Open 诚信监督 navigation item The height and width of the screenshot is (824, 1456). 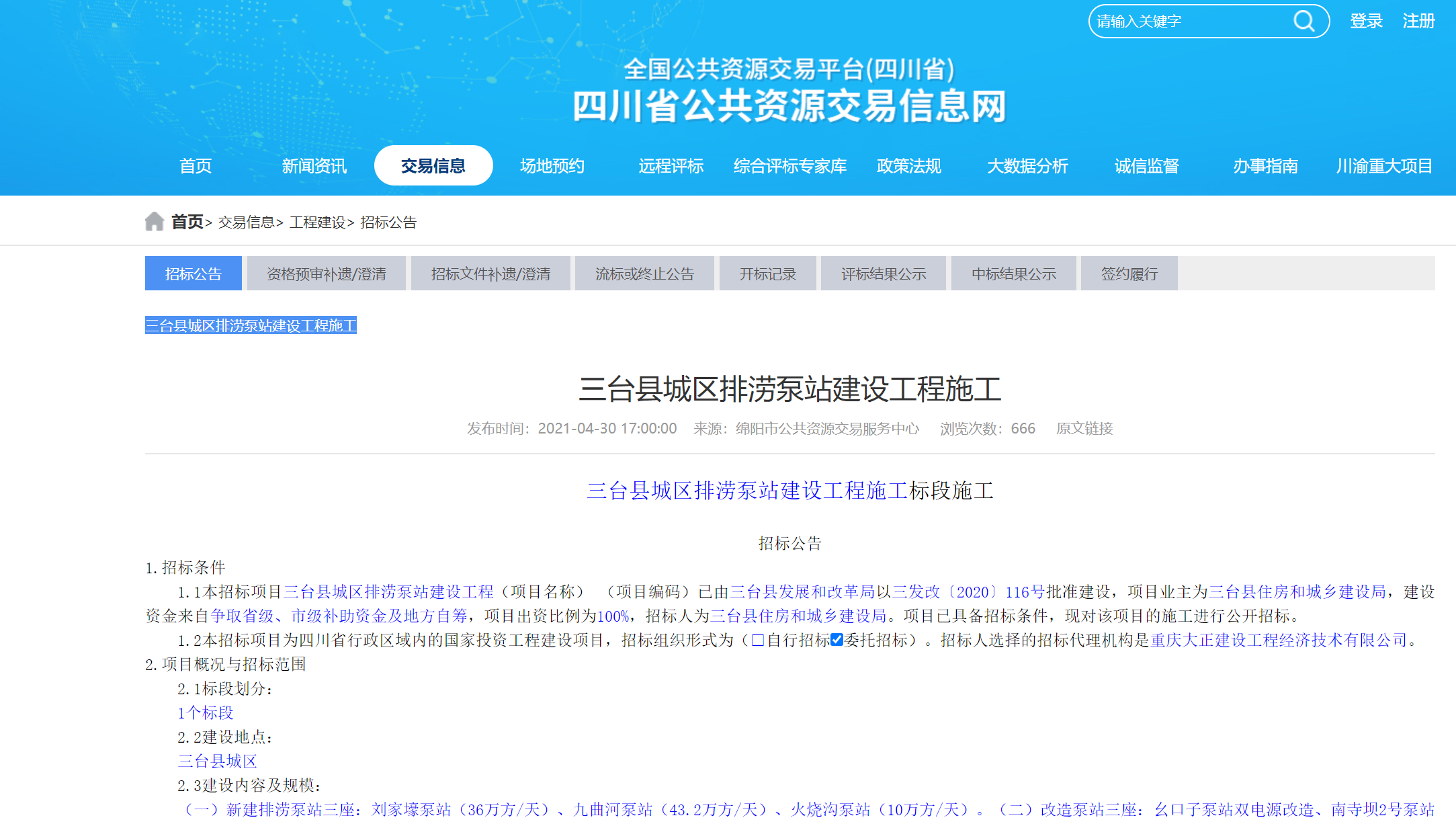(x=1146, y=165)
